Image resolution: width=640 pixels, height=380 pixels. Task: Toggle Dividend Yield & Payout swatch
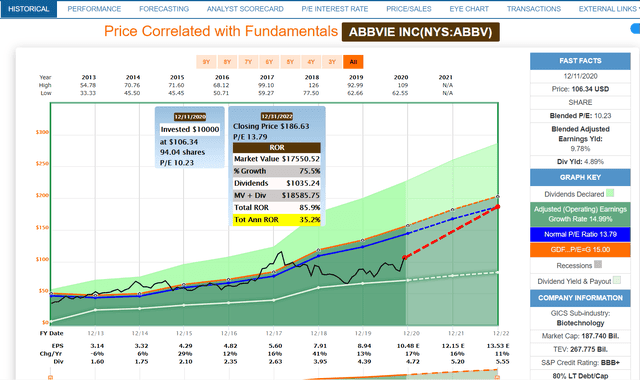[x=617, y=280]
